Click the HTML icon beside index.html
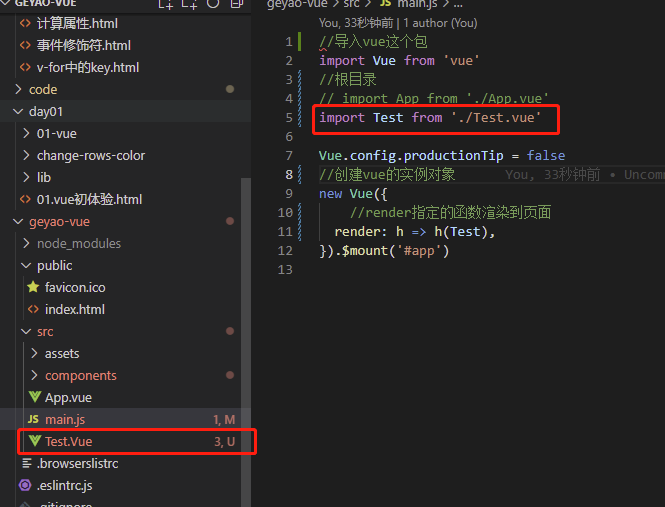Screen dimensions: 665x507 click(x=34, y=309)
